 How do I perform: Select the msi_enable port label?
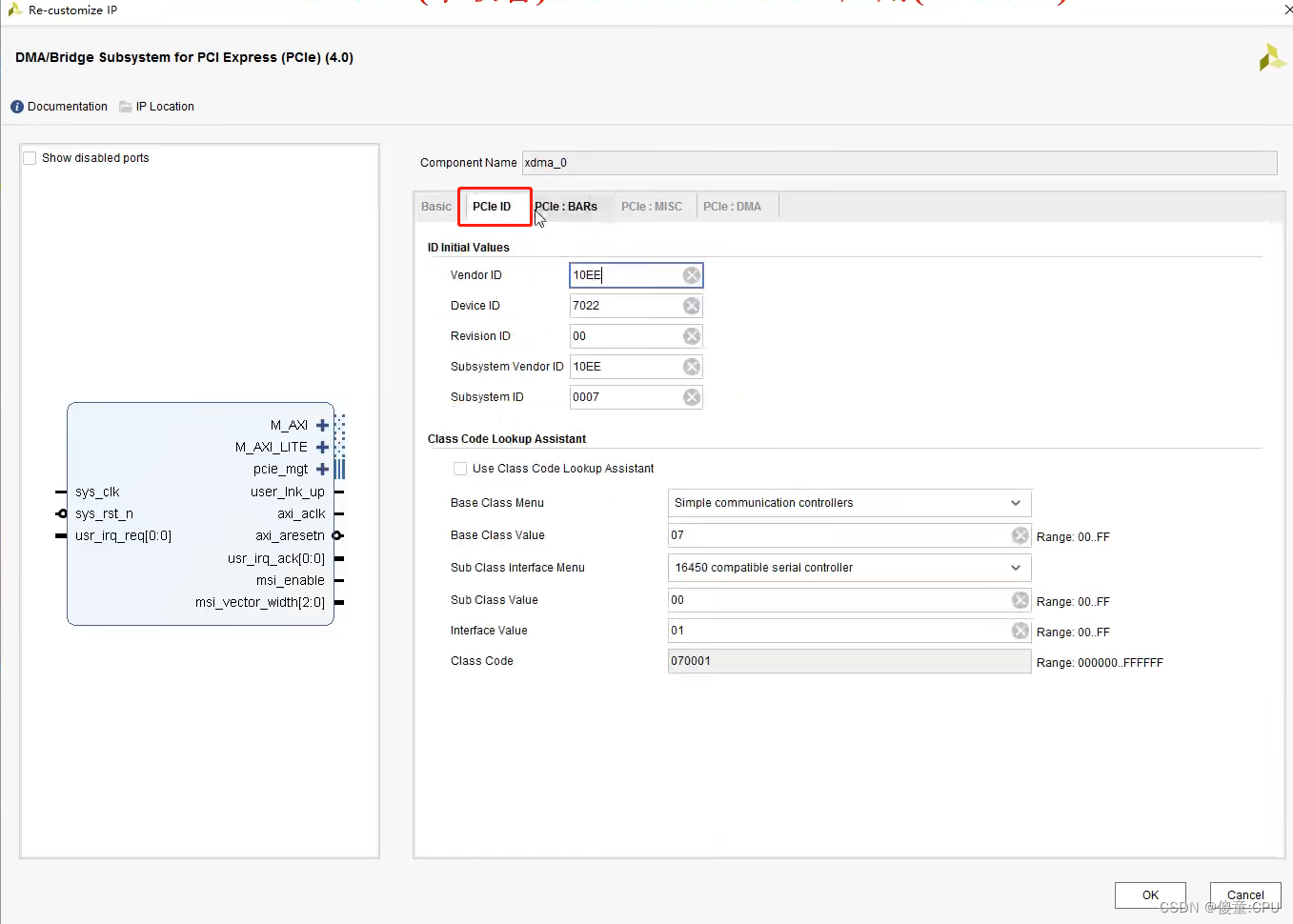click(291, 581)
